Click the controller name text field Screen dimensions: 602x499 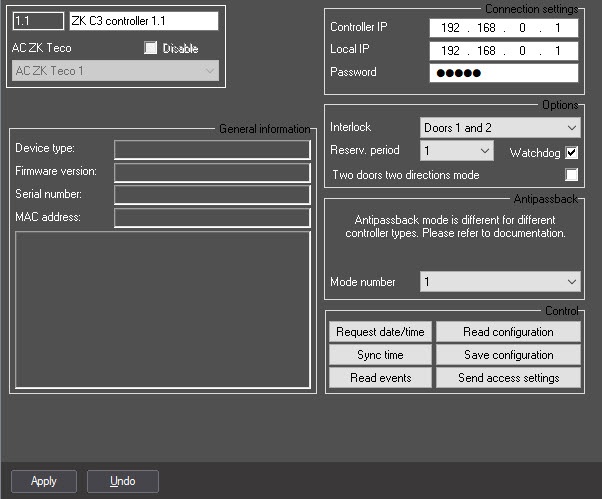[x=143, y=21]
